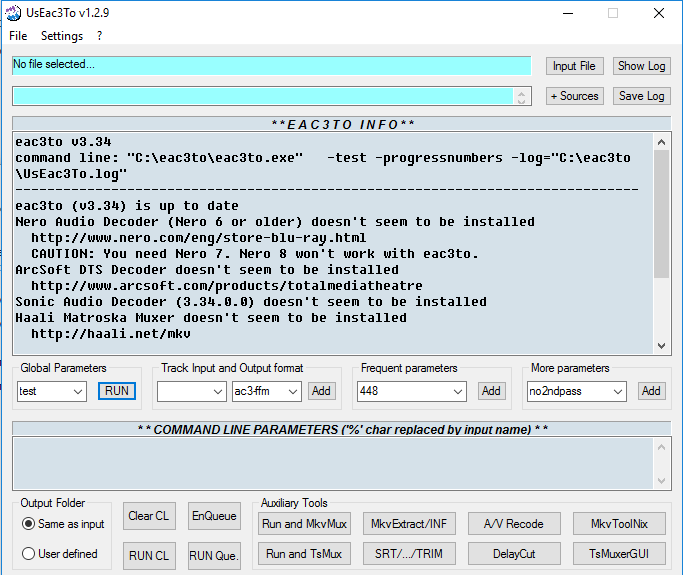The height and width of the screenshot is (575, 683).
Task: Click Add in Track Input and Output format
Action: click(321, 391)
